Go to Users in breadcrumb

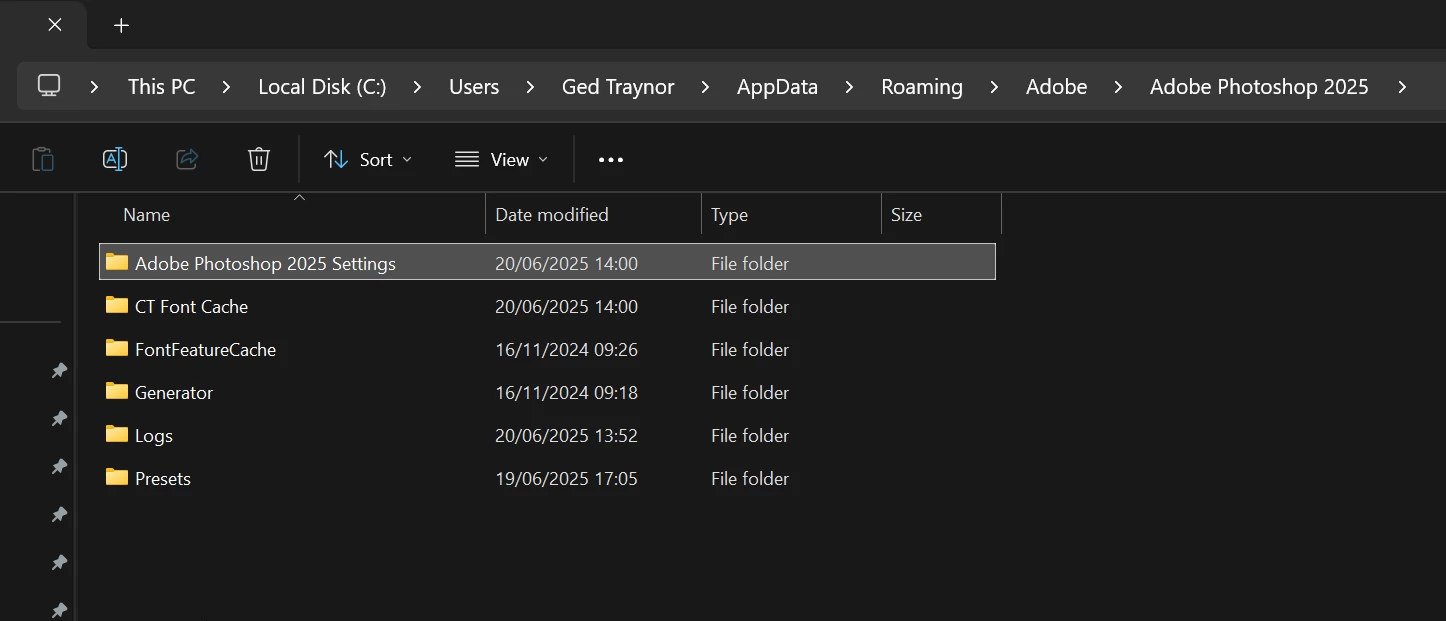tap(474, 87)
